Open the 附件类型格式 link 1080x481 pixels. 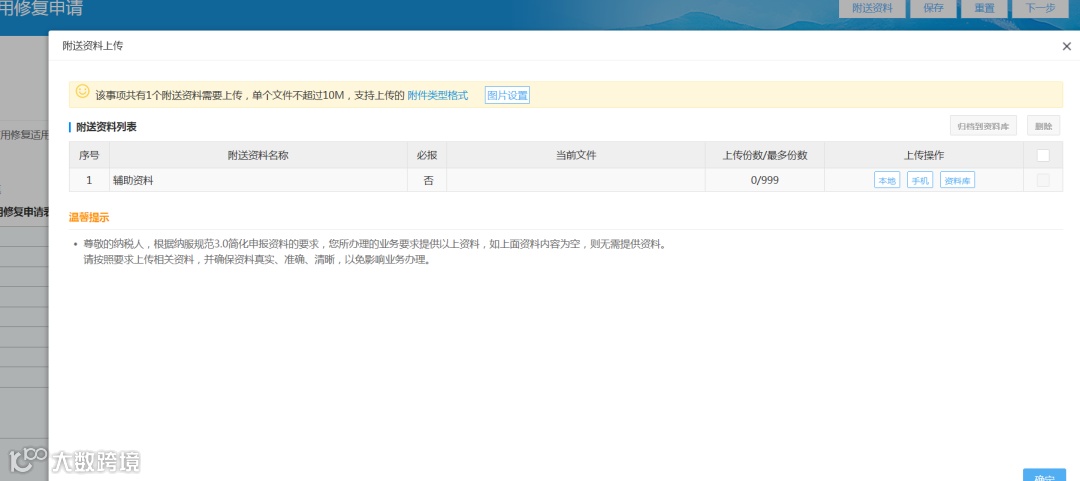437,95
